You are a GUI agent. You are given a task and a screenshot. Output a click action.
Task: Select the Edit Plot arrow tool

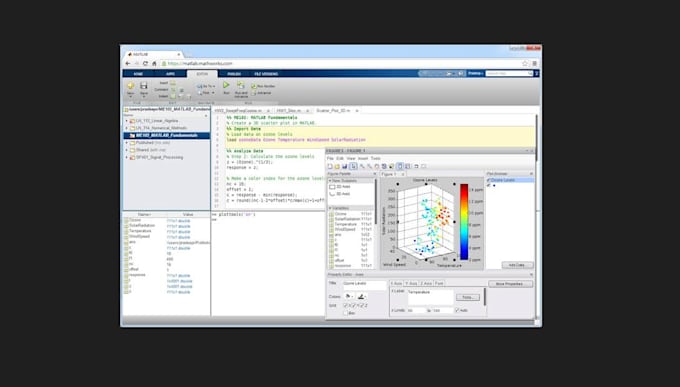click(353, 166)
